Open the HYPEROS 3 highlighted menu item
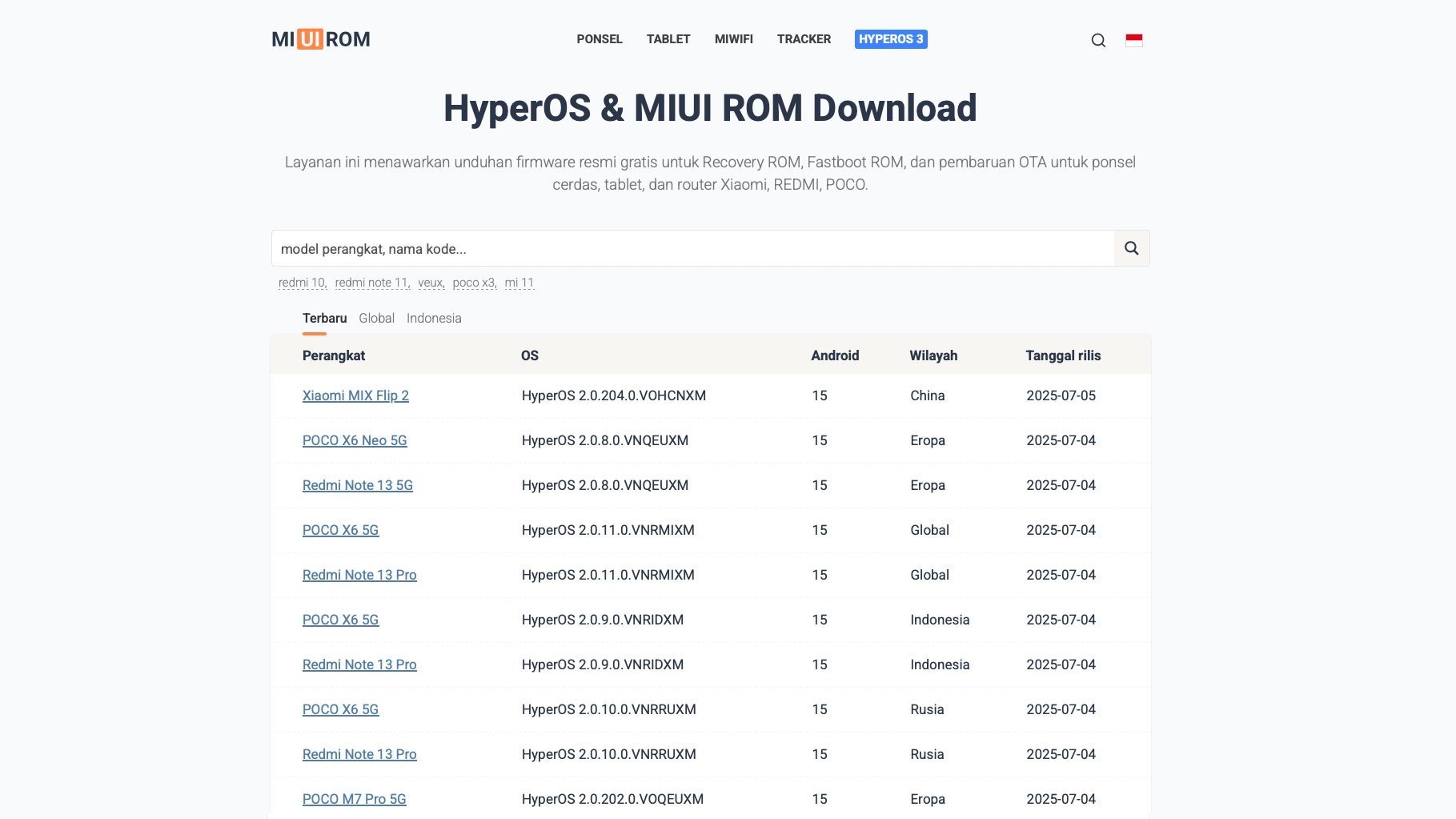Image resolution: width=1456 pixels, height=819 pixels. coord(891,39)
